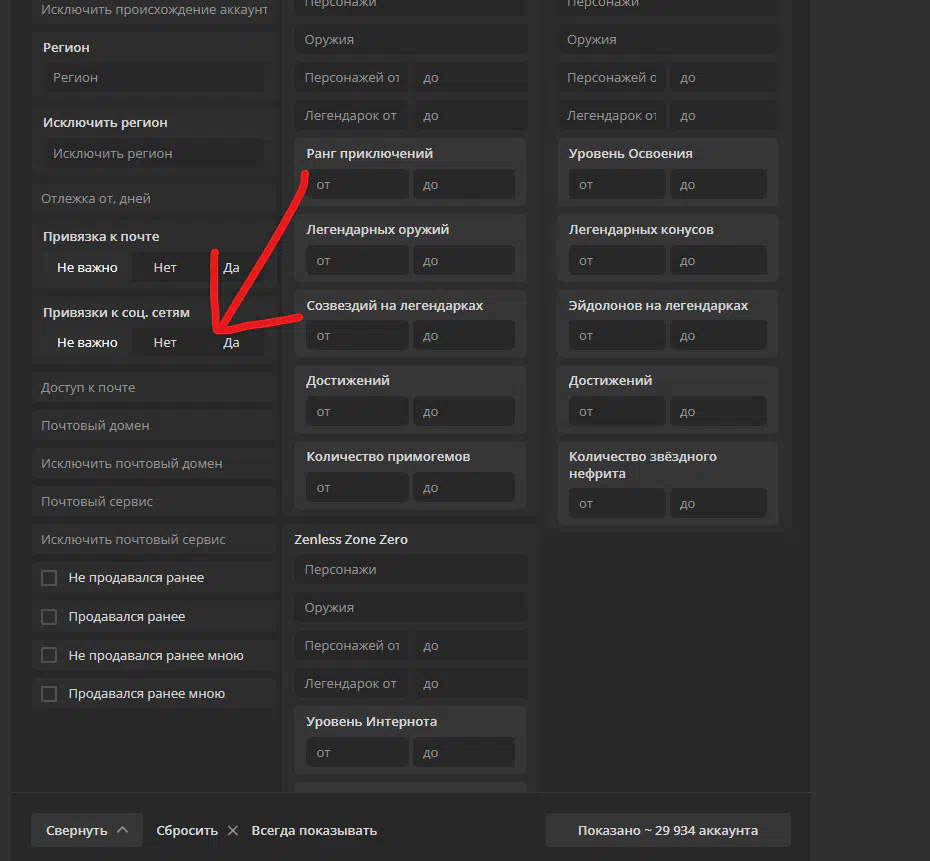The width and height of the screenshot is (930, 861).
Task: Check 'Не продавался ранее' checkbox
Action: click(49, 578)
